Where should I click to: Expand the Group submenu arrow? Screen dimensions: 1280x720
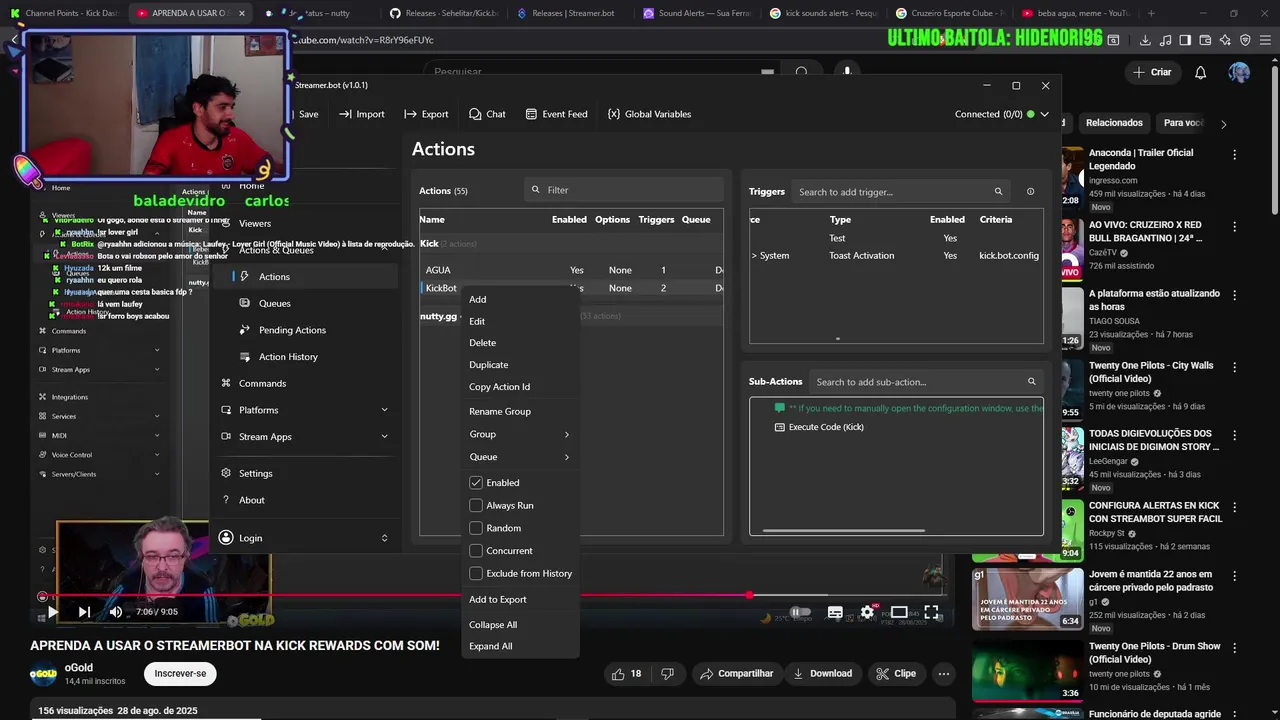pyautogui.click(x=567, y=435)
